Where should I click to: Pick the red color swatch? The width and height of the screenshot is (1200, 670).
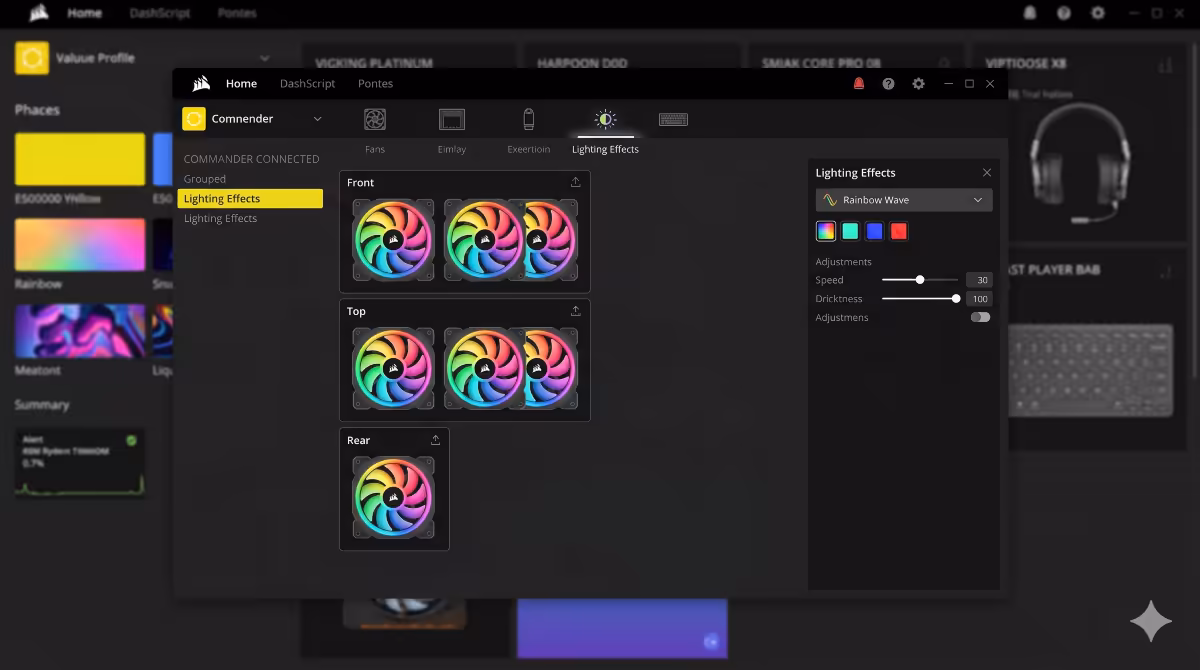pos(899,231)
